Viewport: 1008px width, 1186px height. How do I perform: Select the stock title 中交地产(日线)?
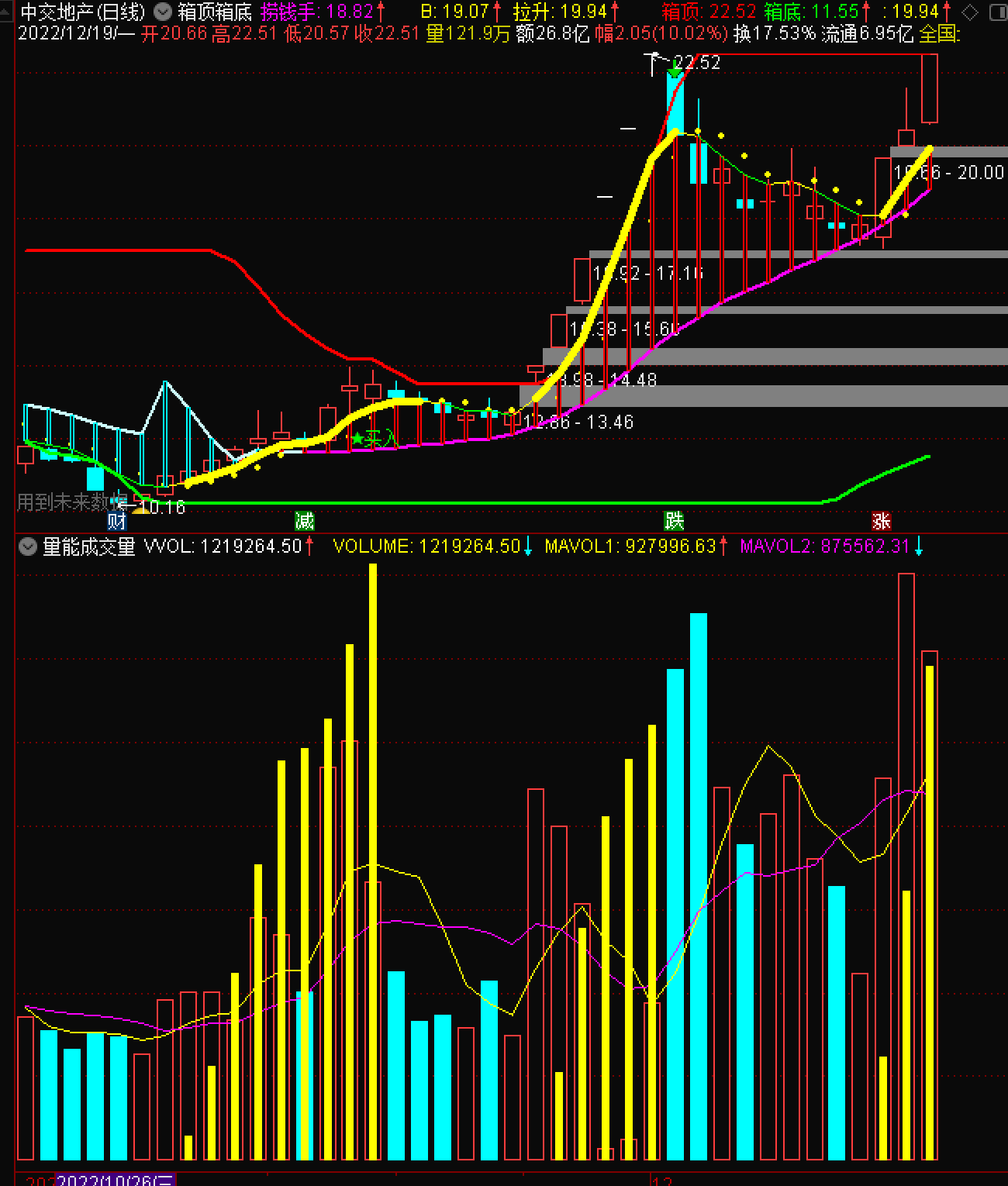(x=82, y=12)
